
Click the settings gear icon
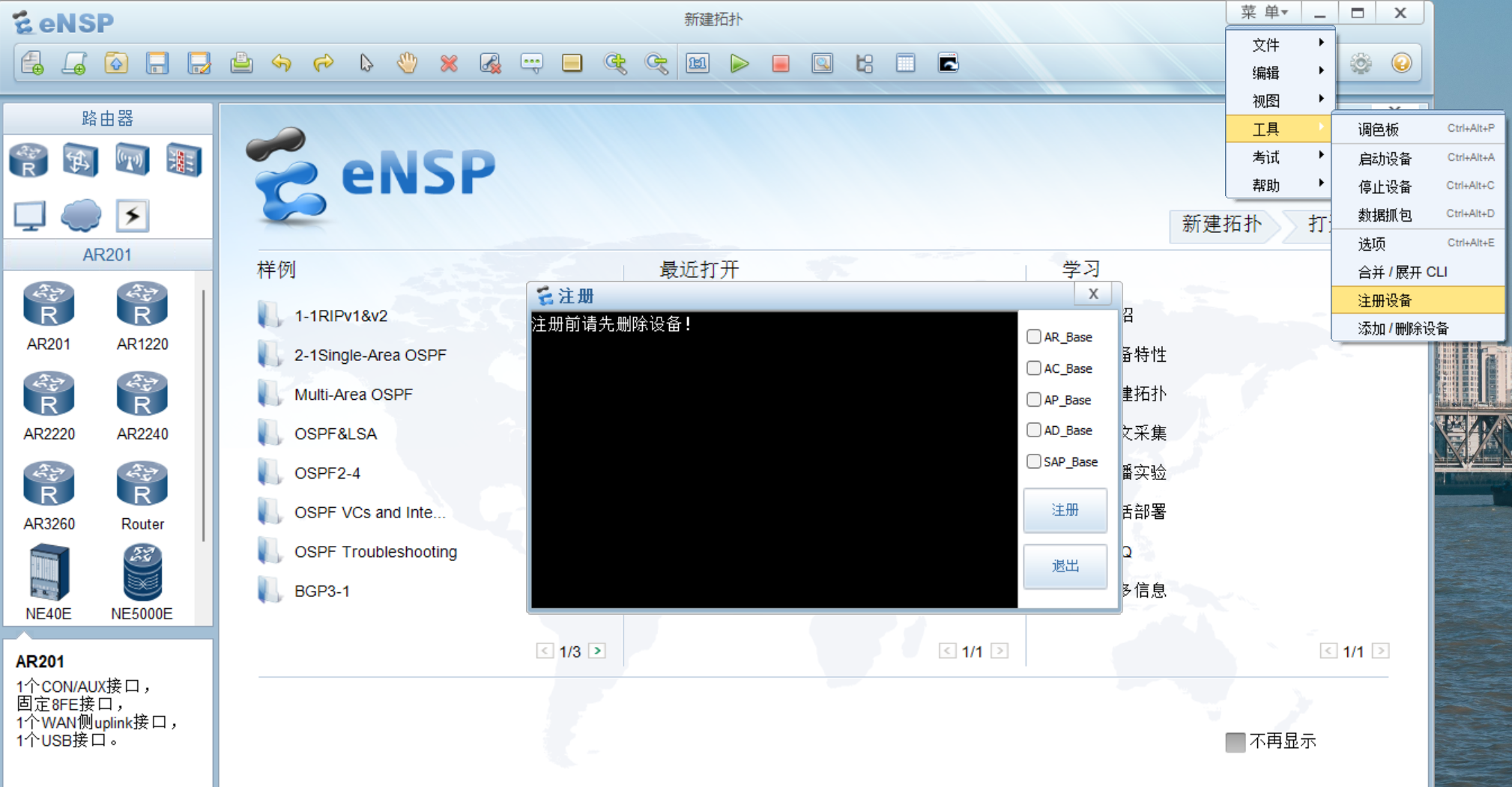click(x=1361, y=64)
